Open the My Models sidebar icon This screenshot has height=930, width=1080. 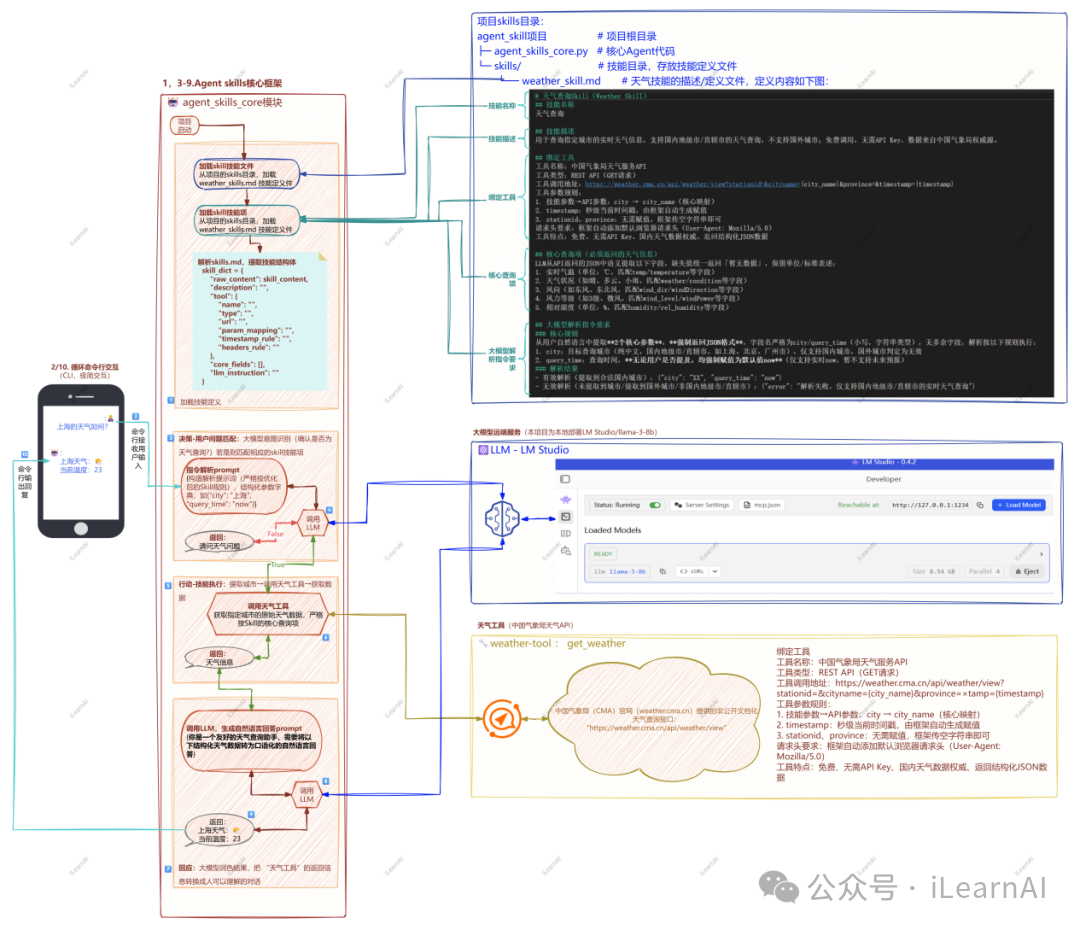(x=565, y=533)
